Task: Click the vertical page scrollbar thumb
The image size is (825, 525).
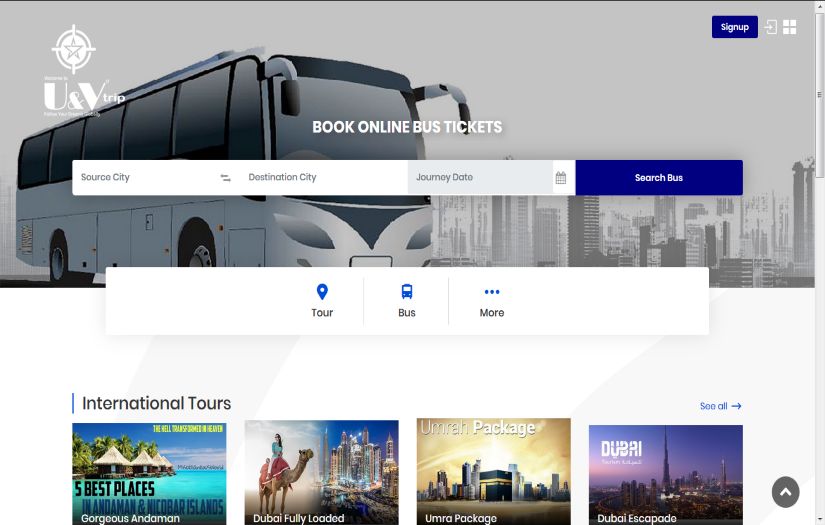Action: (x=819, y=95)
